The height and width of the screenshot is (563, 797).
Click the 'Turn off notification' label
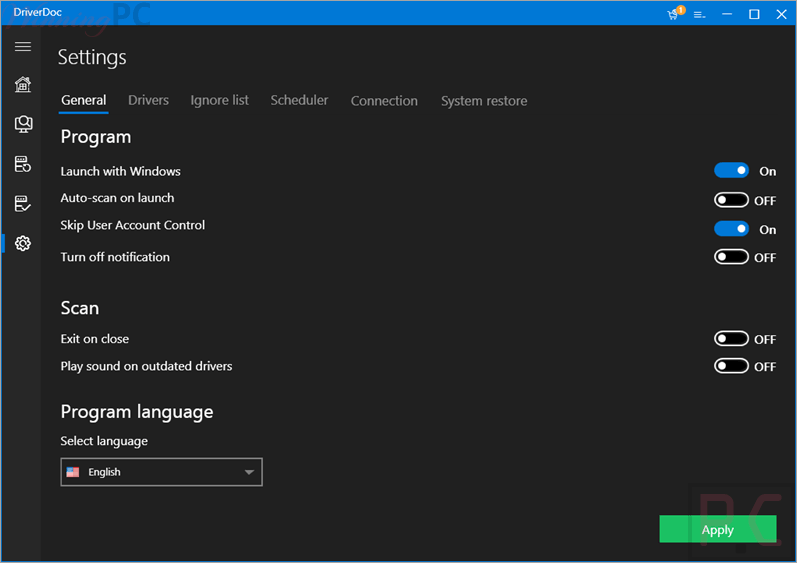point(115,257)
